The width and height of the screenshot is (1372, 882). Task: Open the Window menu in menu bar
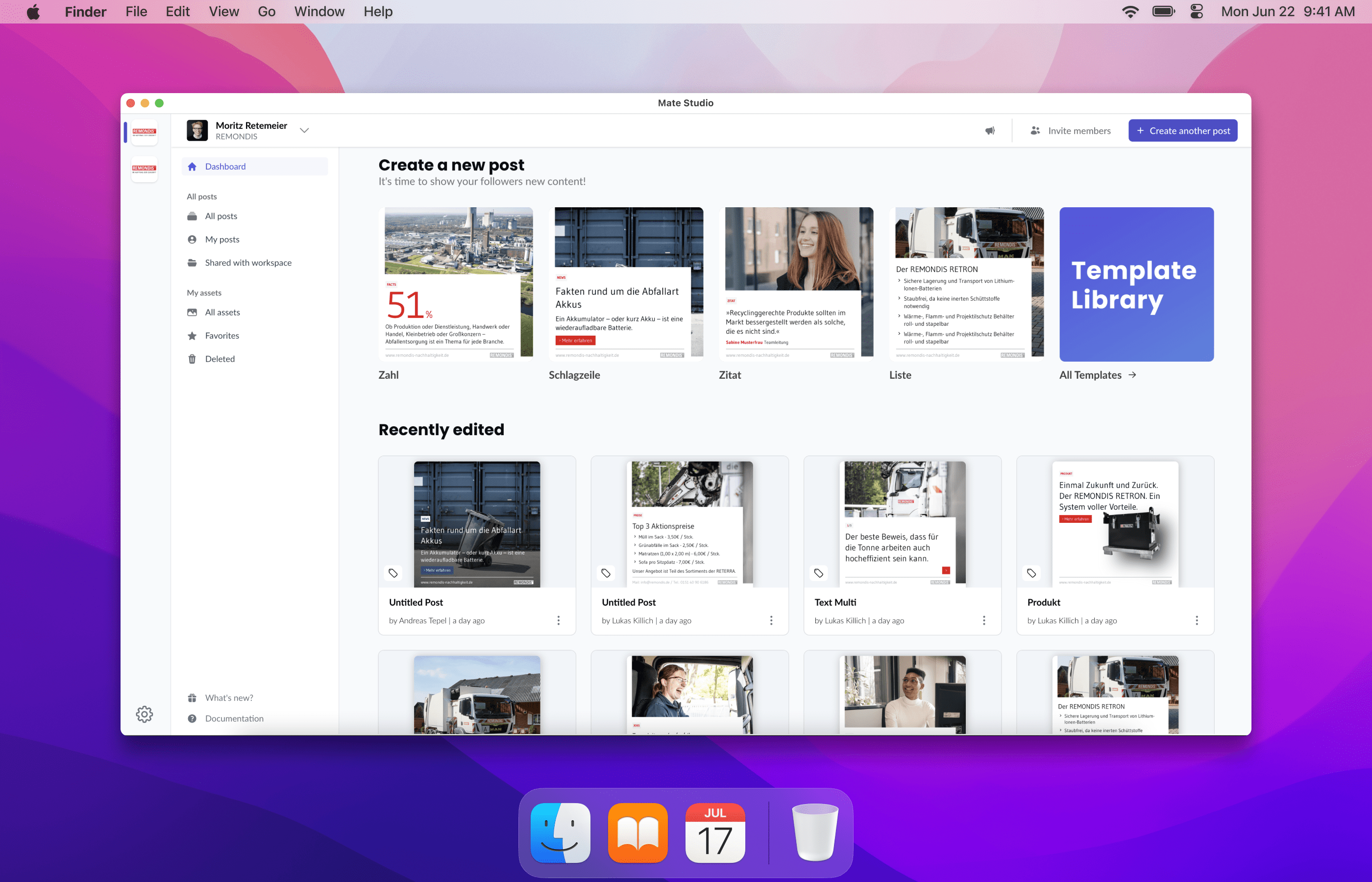[319, 11]
